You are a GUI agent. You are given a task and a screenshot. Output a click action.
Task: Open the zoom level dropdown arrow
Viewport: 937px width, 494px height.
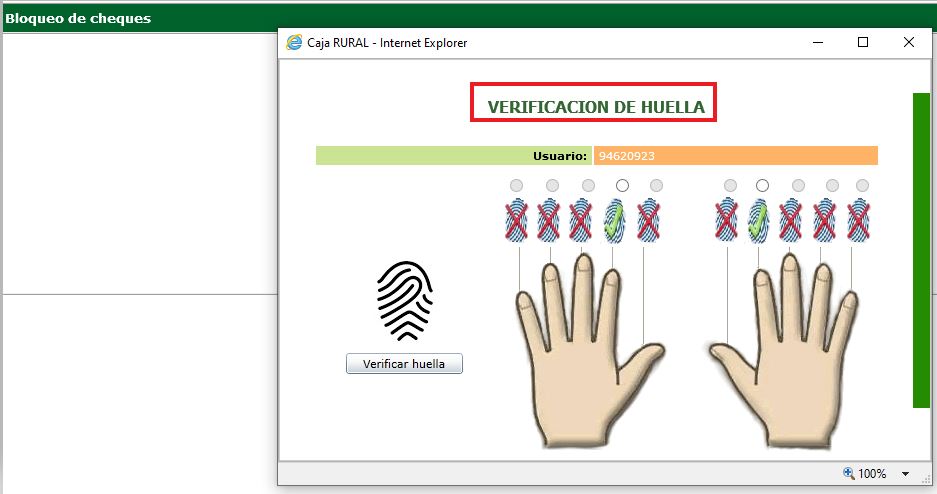[905, 474]
